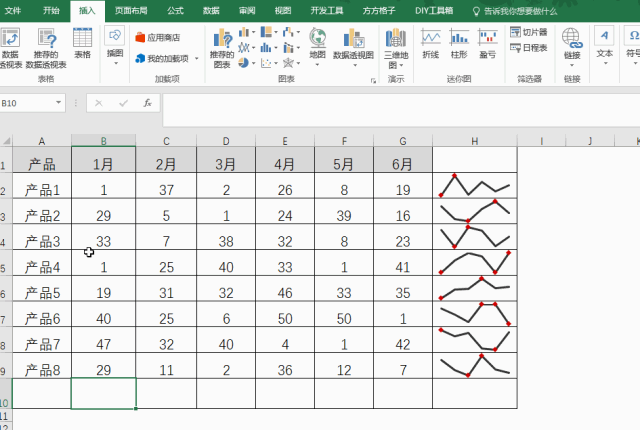Insert a Line sparkline (折线)

pyautogui.click(x=431, y=44)
